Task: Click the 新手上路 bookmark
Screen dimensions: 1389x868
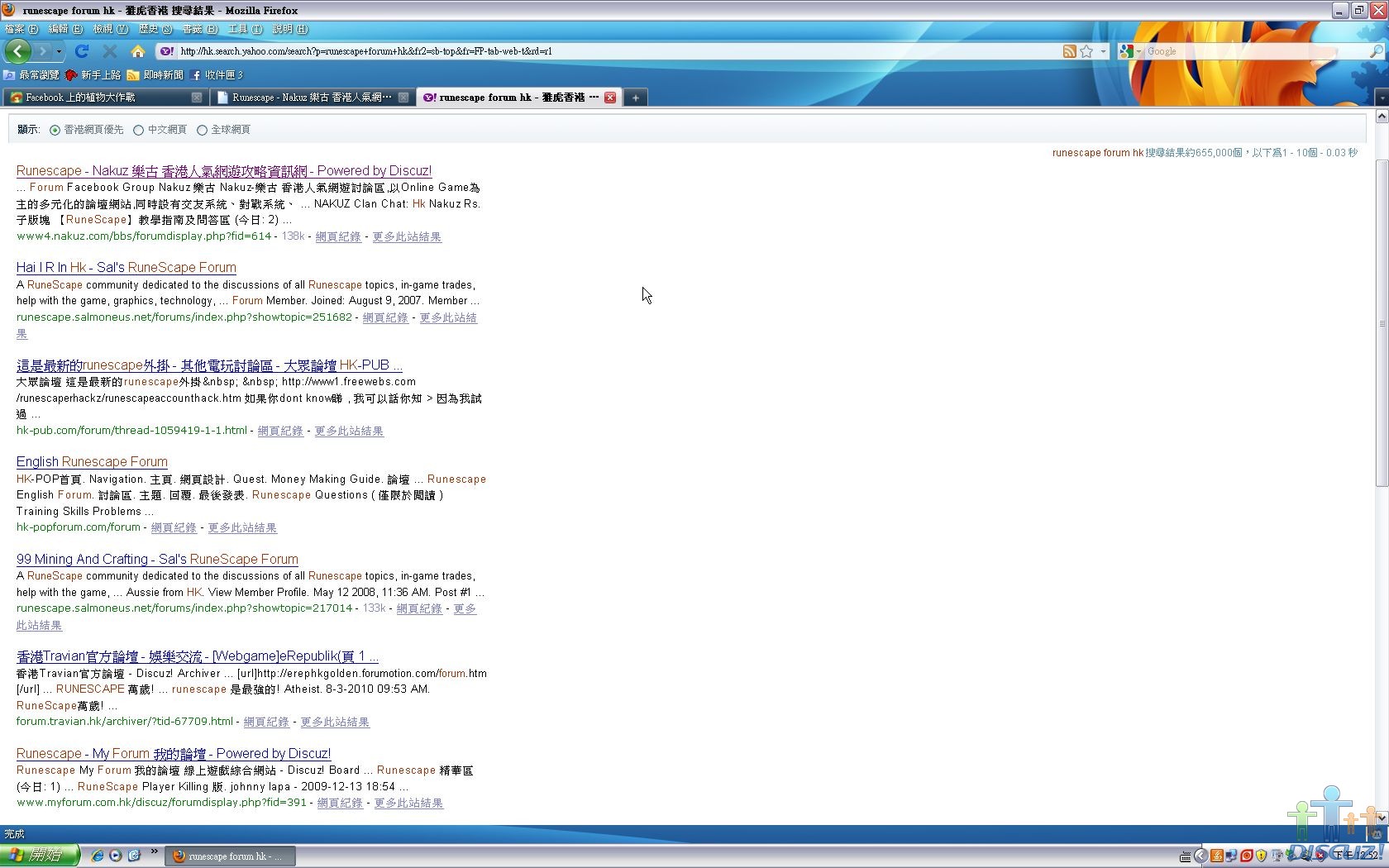Action: pos(93,75)
